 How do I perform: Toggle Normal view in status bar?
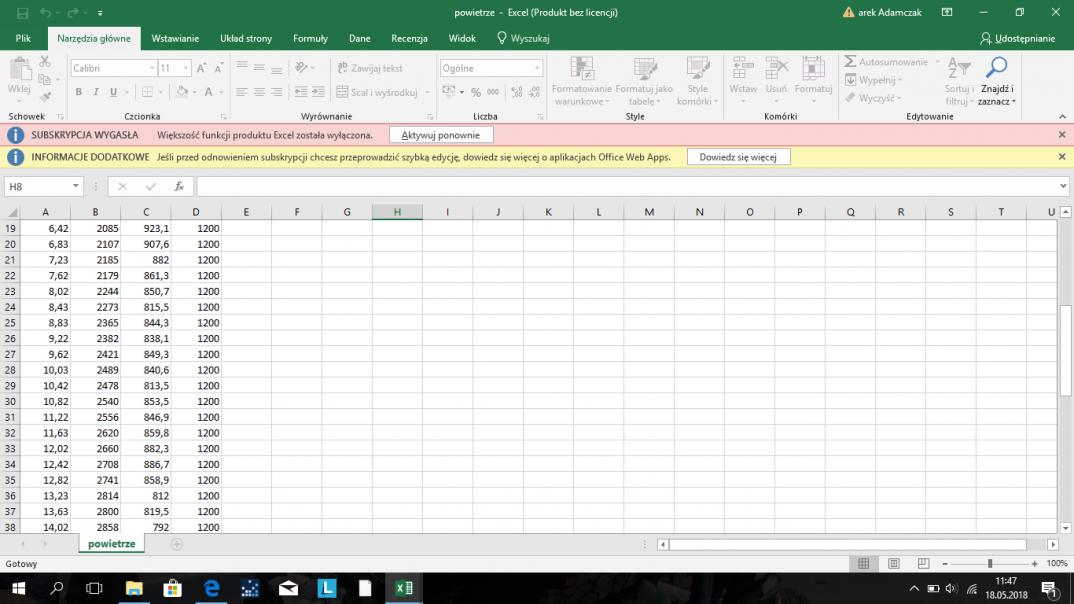tap(864, 564)
